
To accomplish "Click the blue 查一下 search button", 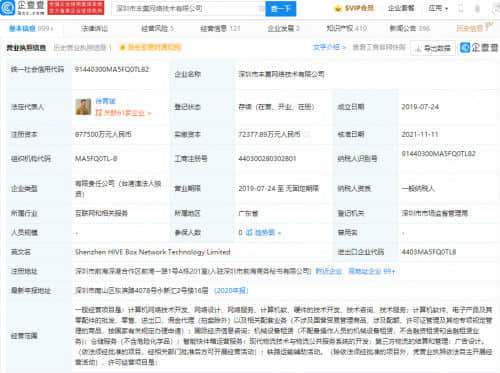I will click(x=281, y=8).
